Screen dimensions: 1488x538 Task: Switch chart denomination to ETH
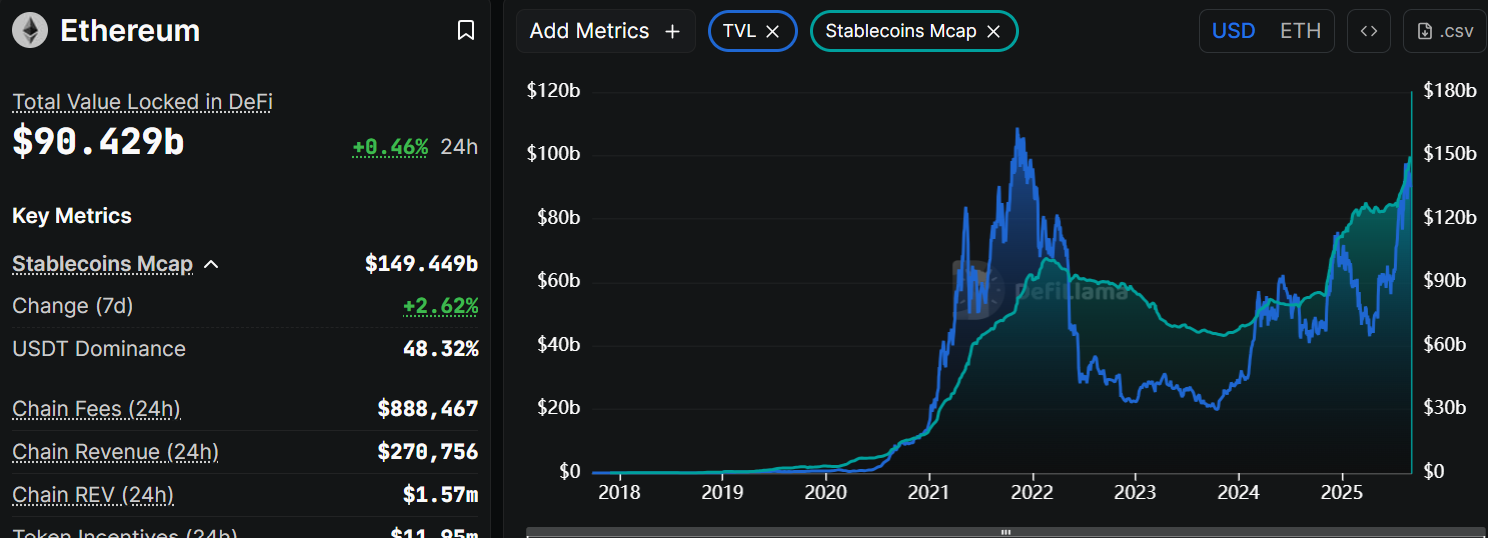1300,31
